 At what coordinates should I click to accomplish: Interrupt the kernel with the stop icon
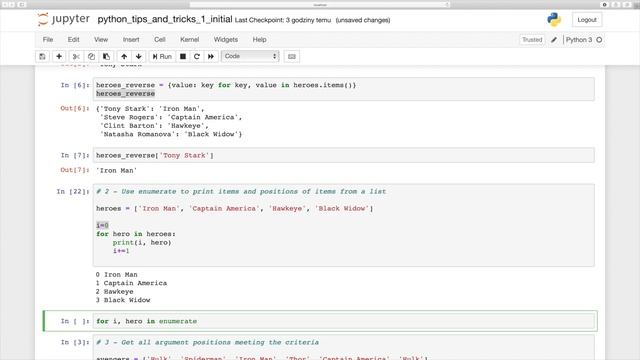[x=183, y=56]
